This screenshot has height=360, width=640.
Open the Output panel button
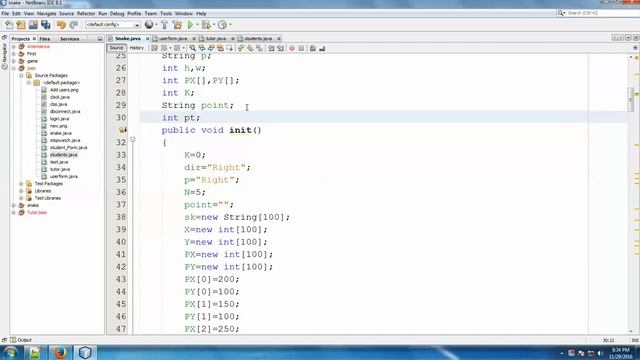coord(21,340)
